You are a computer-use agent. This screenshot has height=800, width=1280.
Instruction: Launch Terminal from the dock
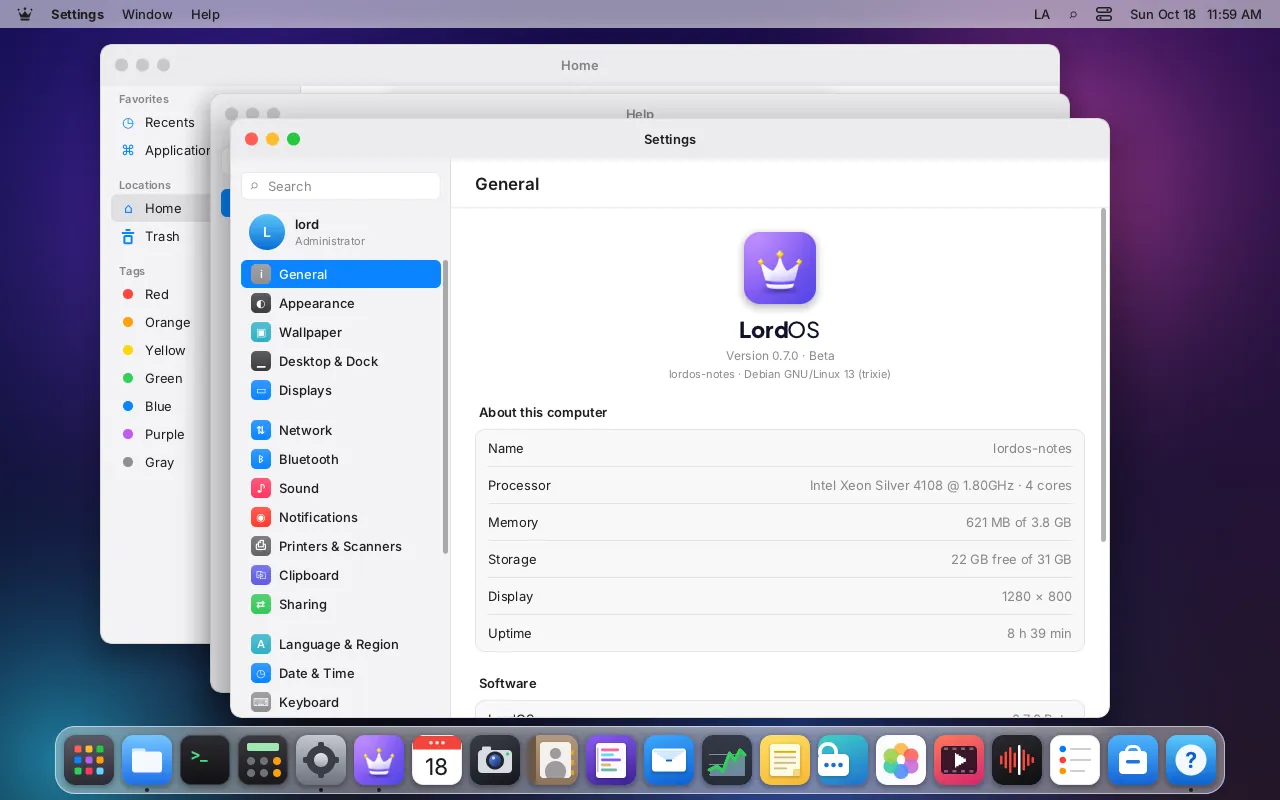(205, 761)
